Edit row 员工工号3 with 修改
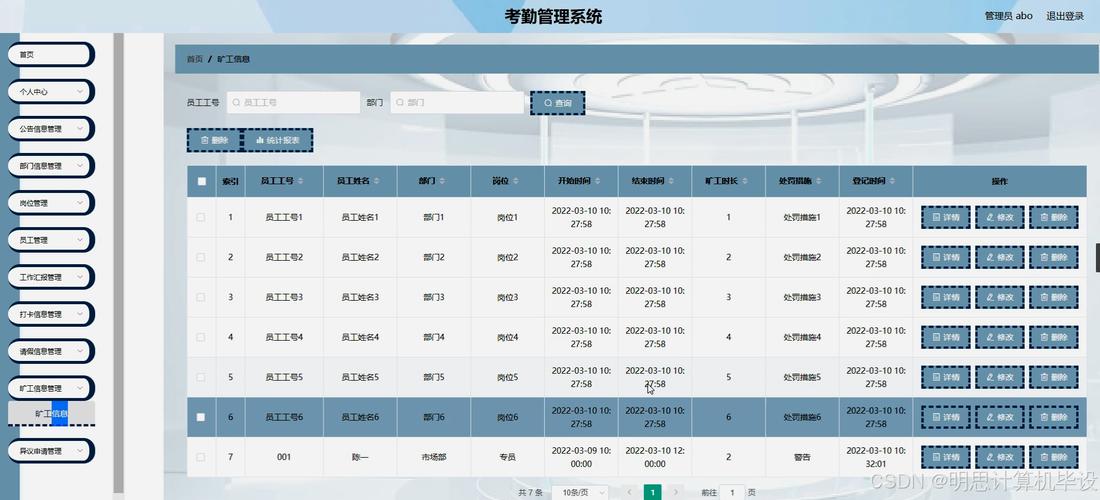Image resolution: width=1100 pixels, height=500 pixels. [x=1000, y=297]
